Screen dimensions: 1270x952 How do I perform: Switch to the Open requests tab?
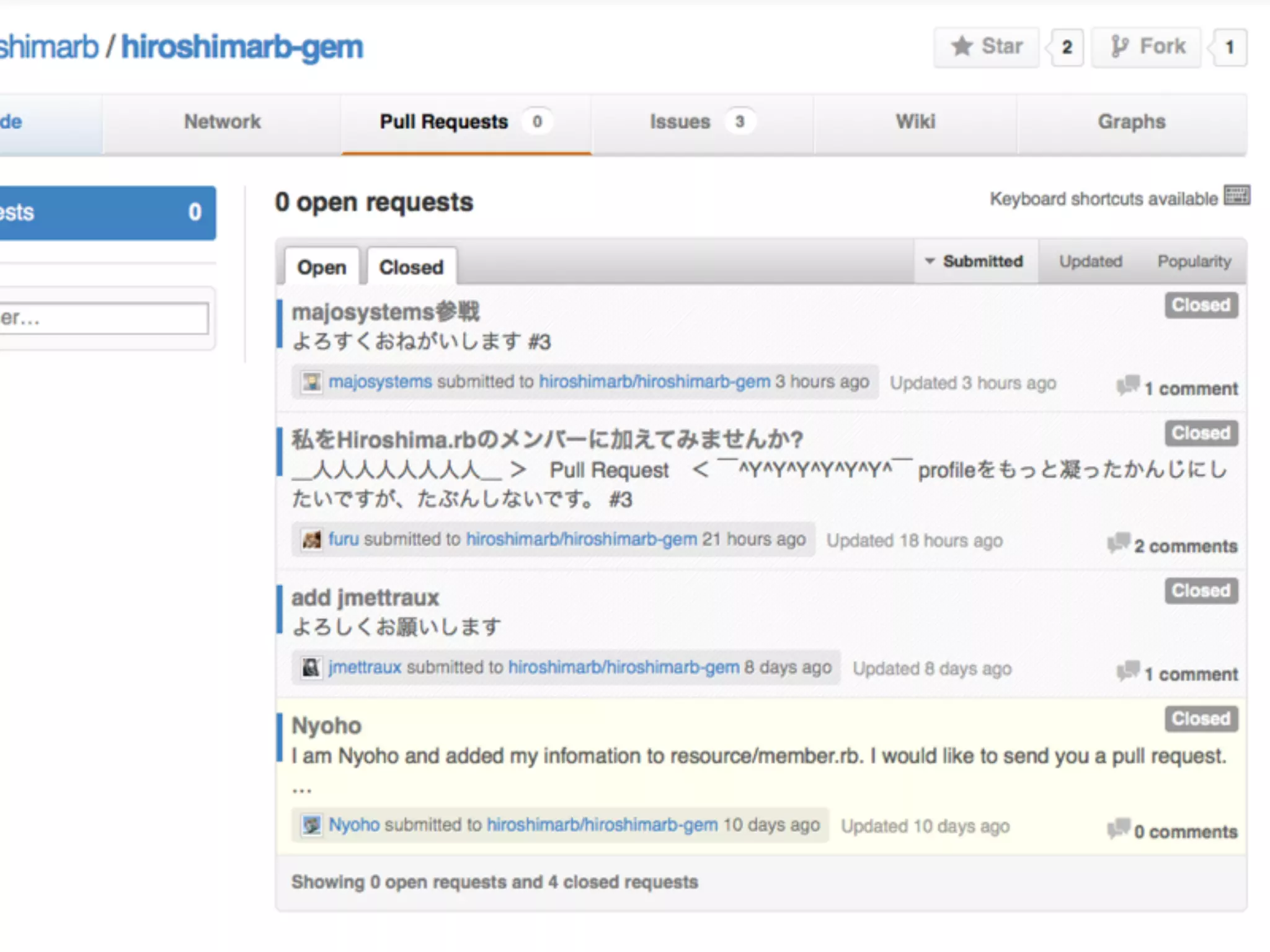321,268
